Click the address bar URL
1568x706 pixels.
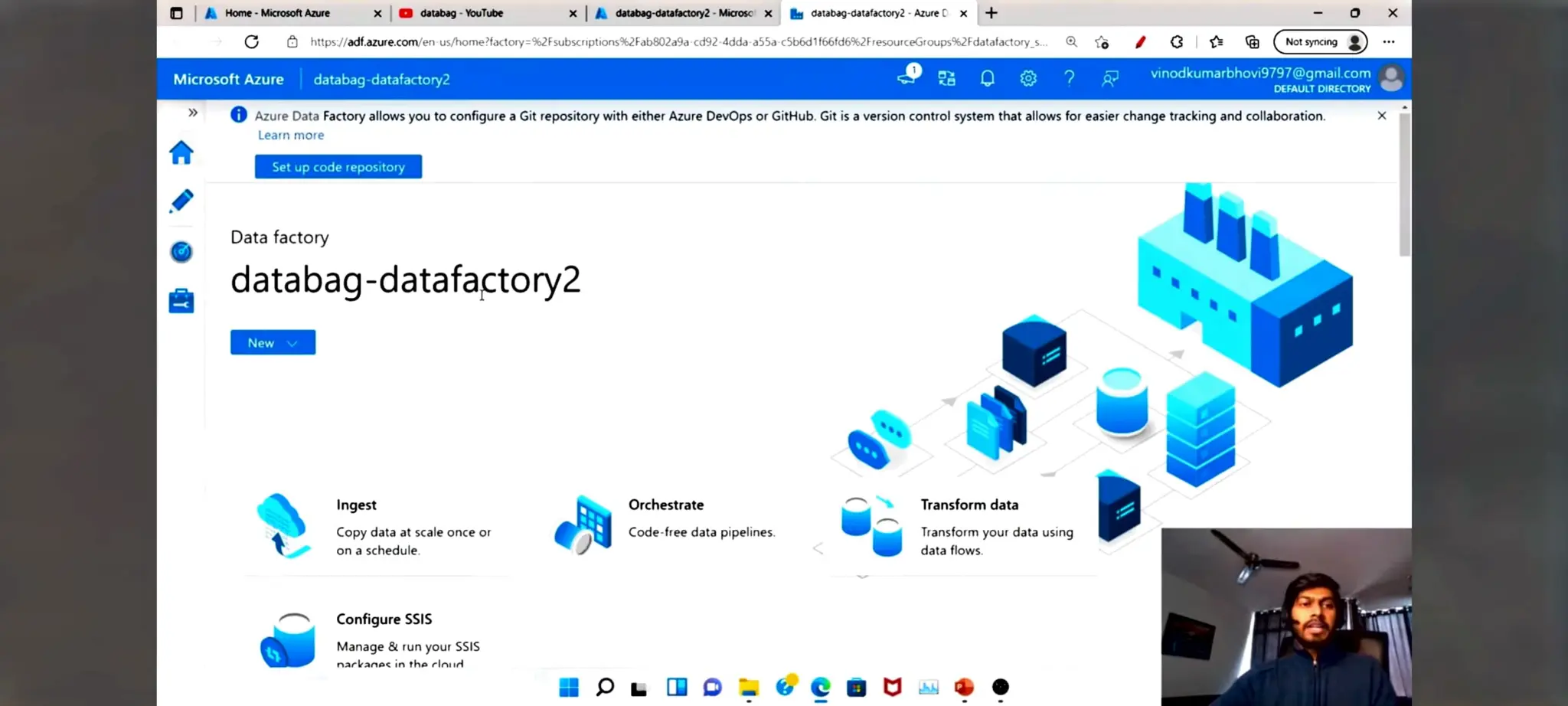point(678,42)
